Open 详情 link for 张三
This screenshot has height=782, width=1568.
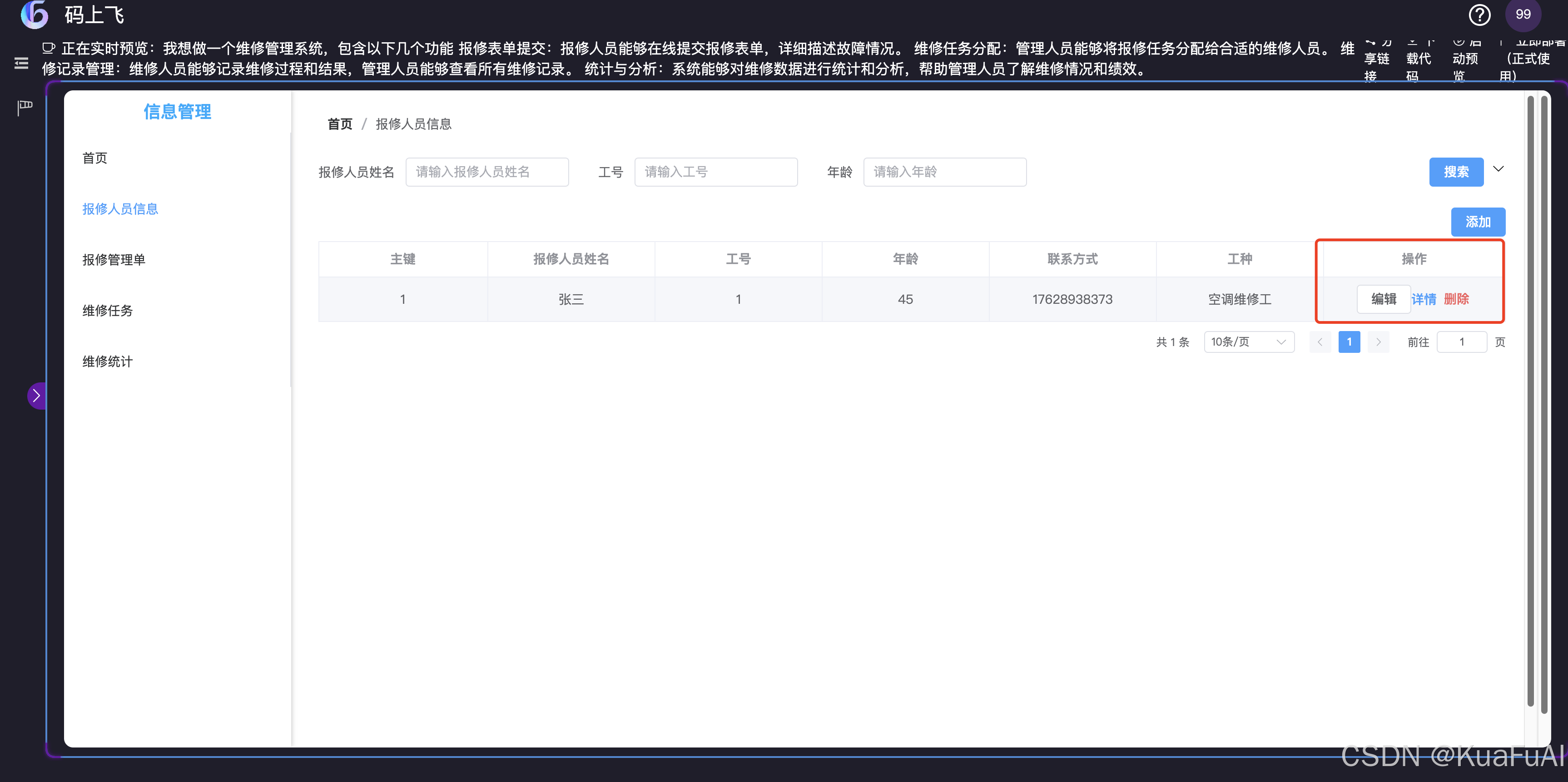[1424, 299]
